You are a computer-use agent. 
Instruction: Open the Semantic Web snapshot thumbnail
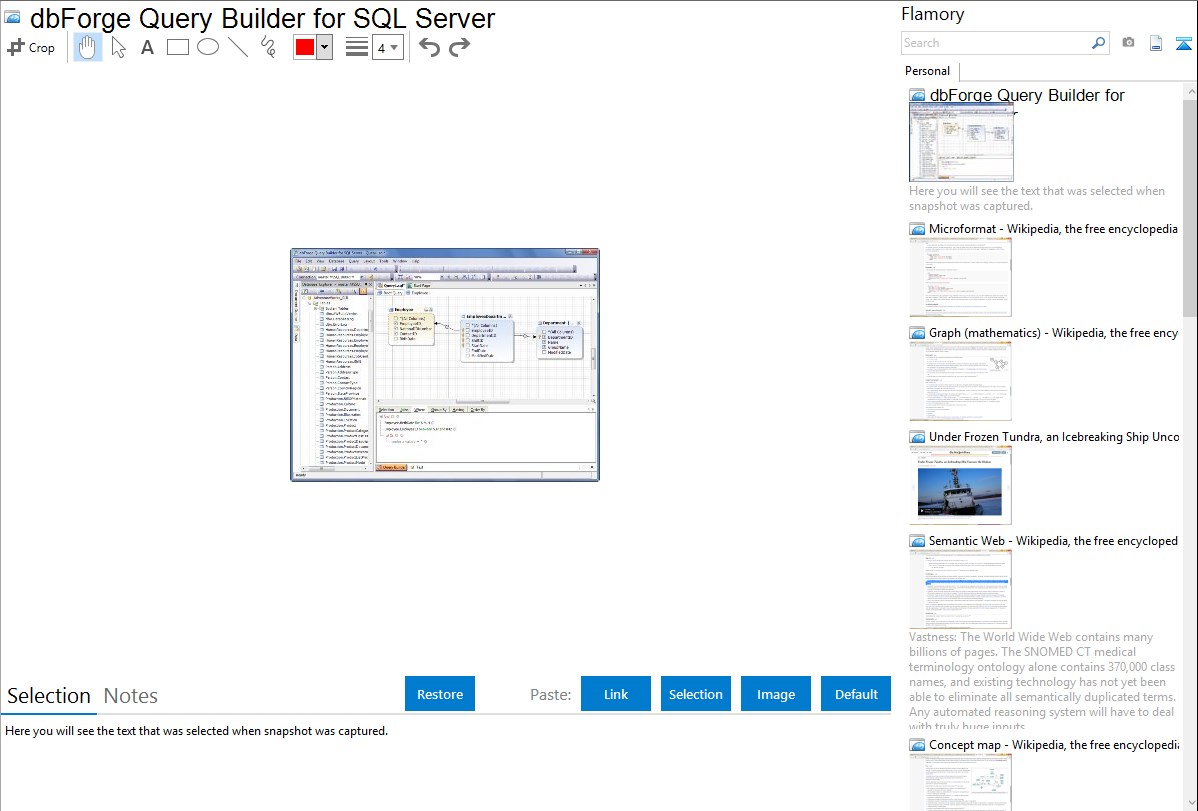[960, 589]
